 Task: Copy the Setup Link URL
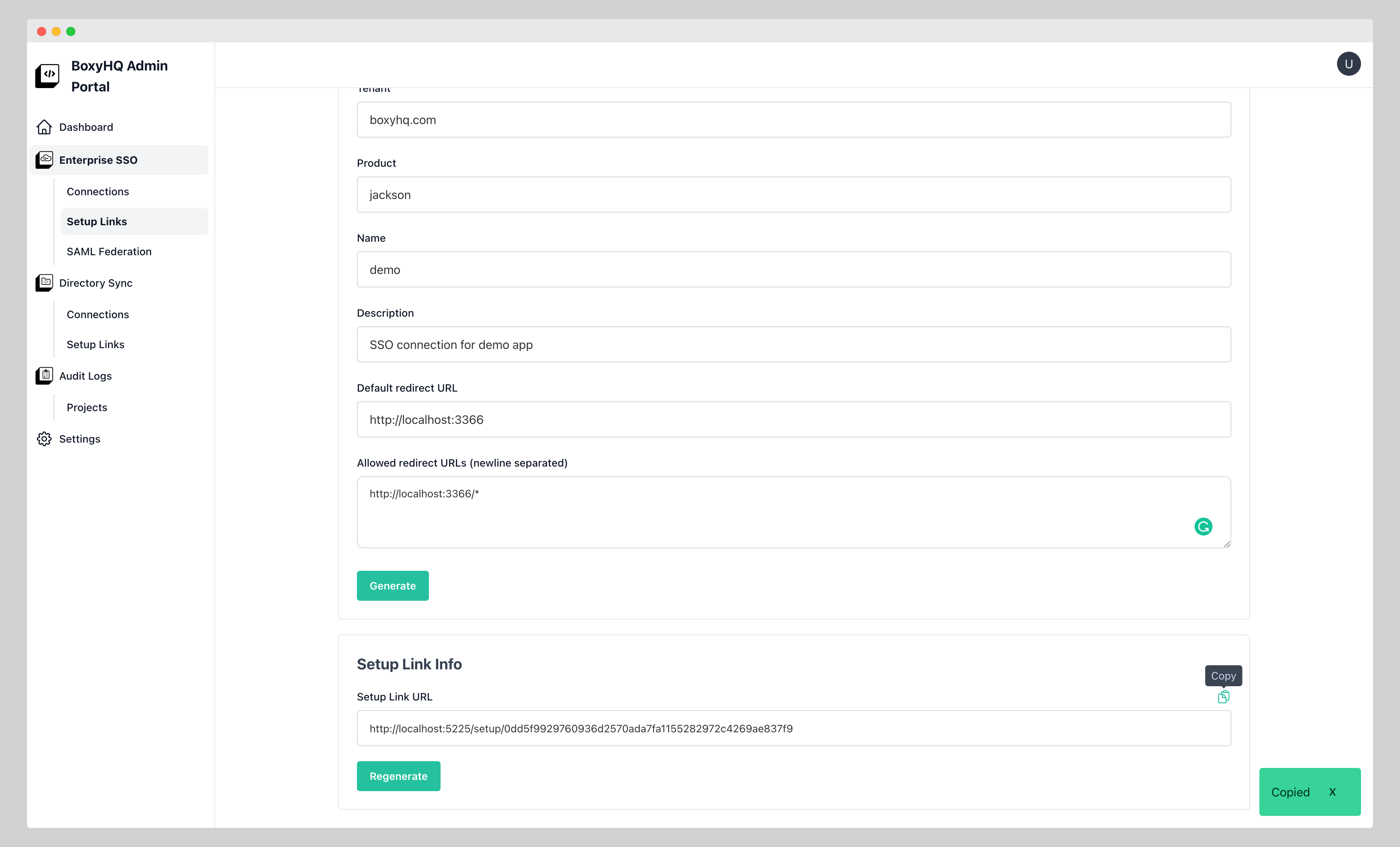[x=1223, y=697]
